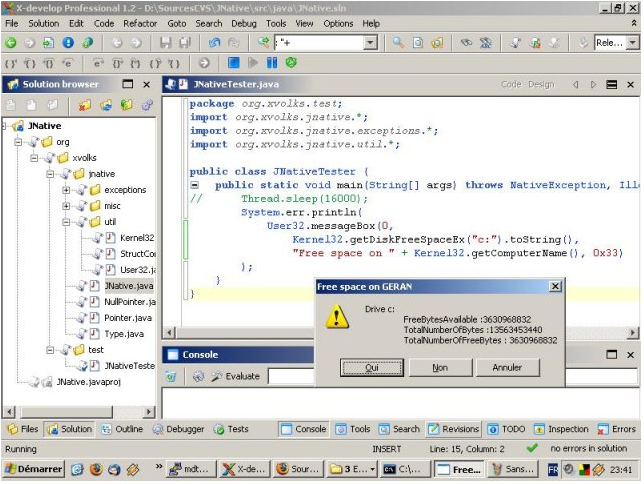Click Annuler button in message box
Screen dimensions: 644x484
tap(507, 367)
